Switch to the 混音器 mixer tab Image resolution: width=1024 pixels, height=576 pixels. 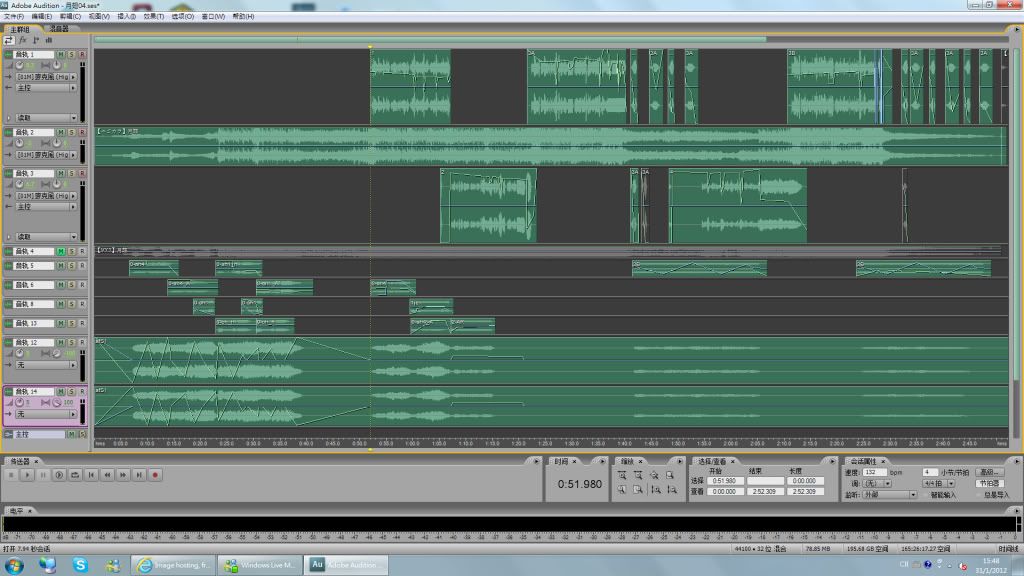coord(58,29)
